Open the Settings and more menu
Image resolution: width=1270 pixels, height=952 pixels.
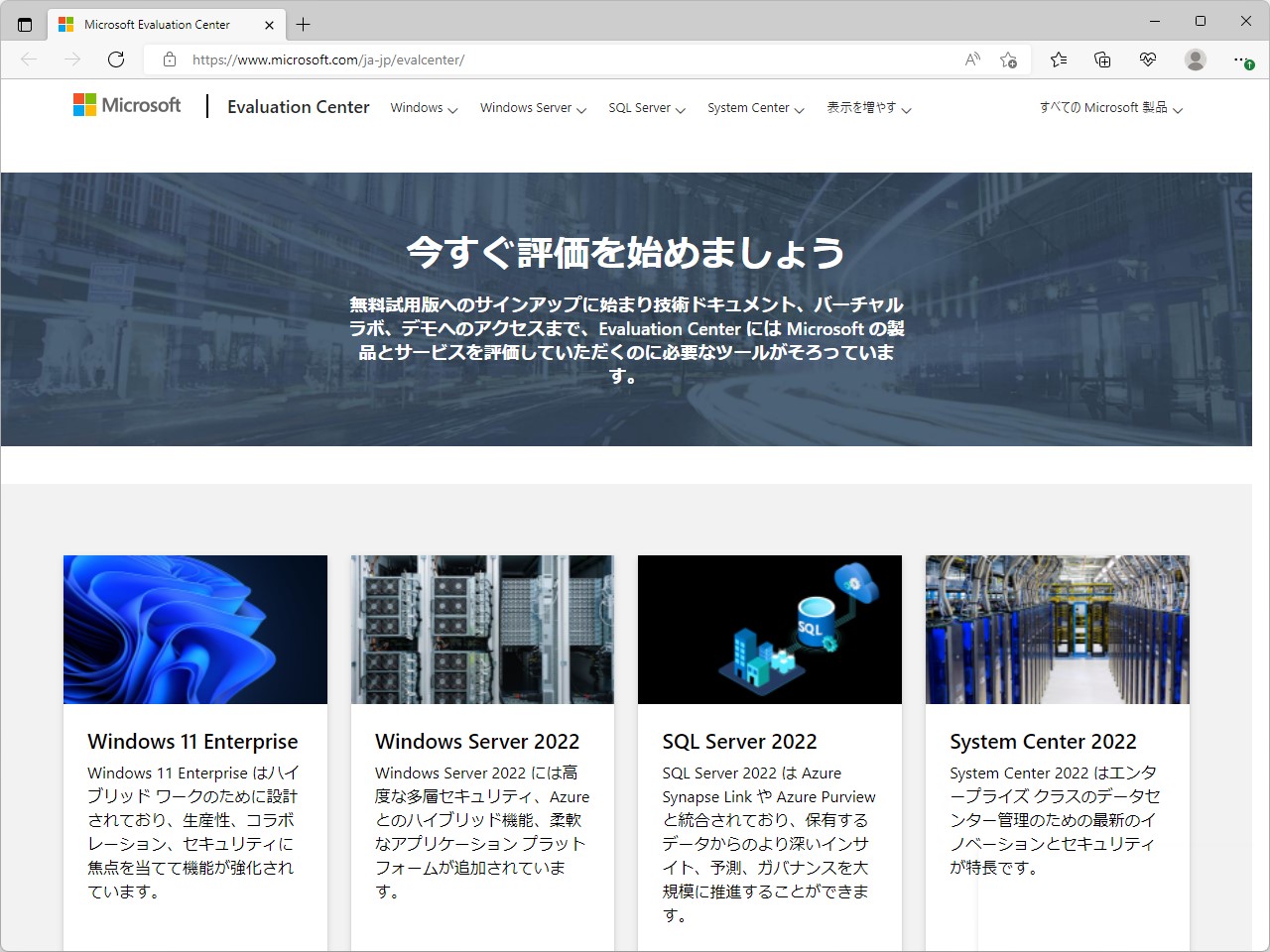[1242, 59]
